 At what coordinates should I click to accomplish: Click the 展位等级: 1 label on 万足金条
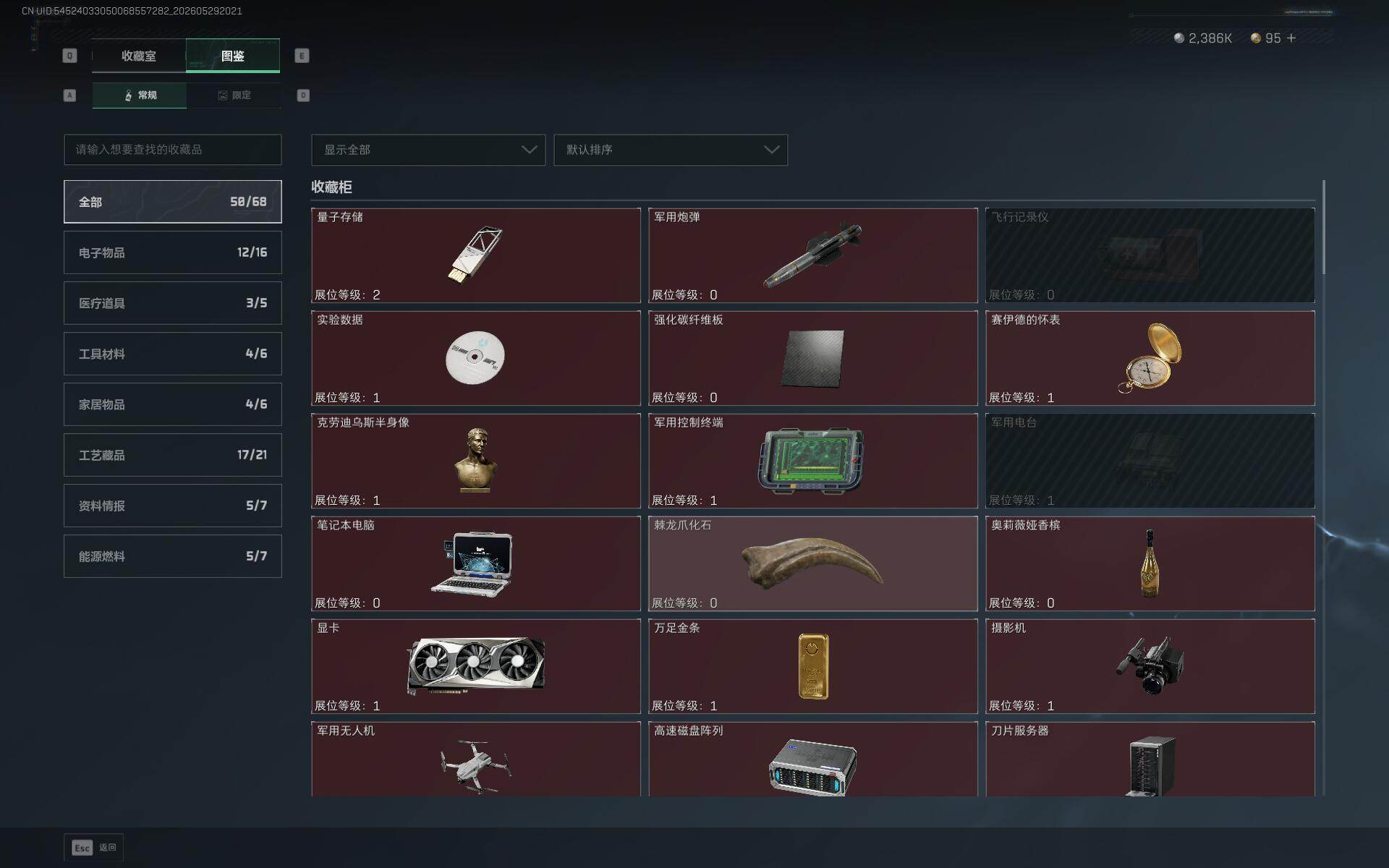point(684,706)
